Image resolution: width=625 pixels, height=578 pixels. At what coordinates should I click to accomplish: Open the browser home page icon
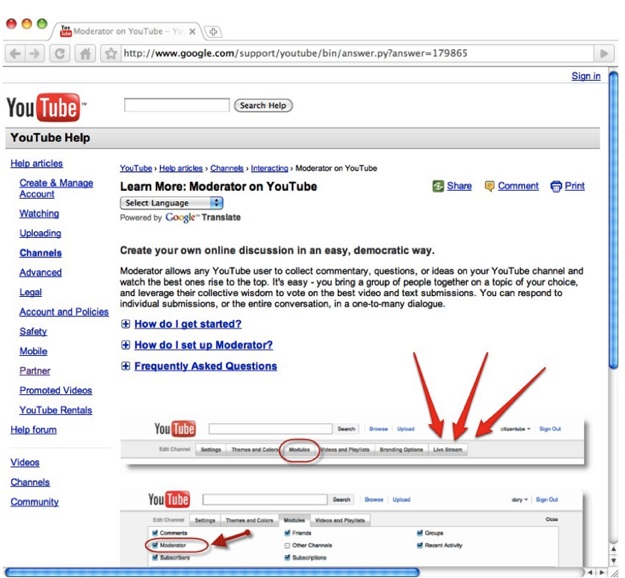pos(85,53)
